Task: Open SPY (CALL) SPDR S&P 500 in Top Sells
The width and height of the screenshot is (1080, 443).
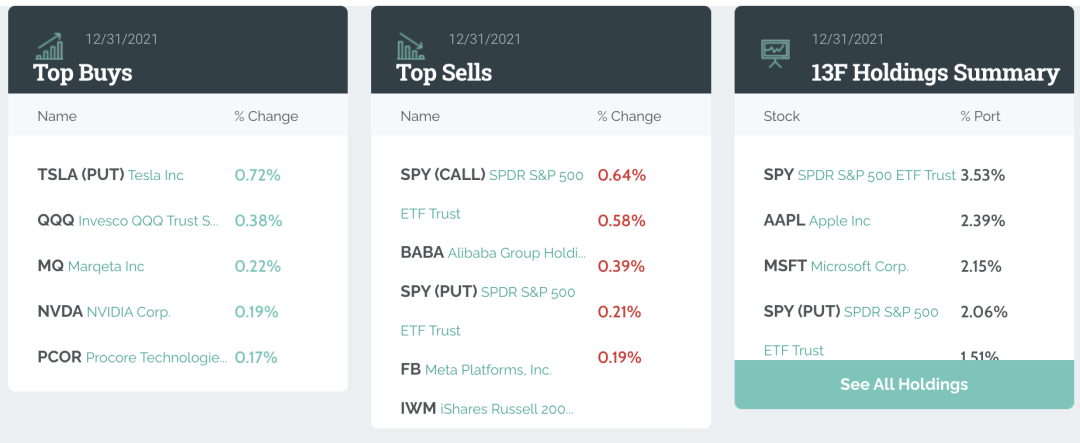Action: 492,175
